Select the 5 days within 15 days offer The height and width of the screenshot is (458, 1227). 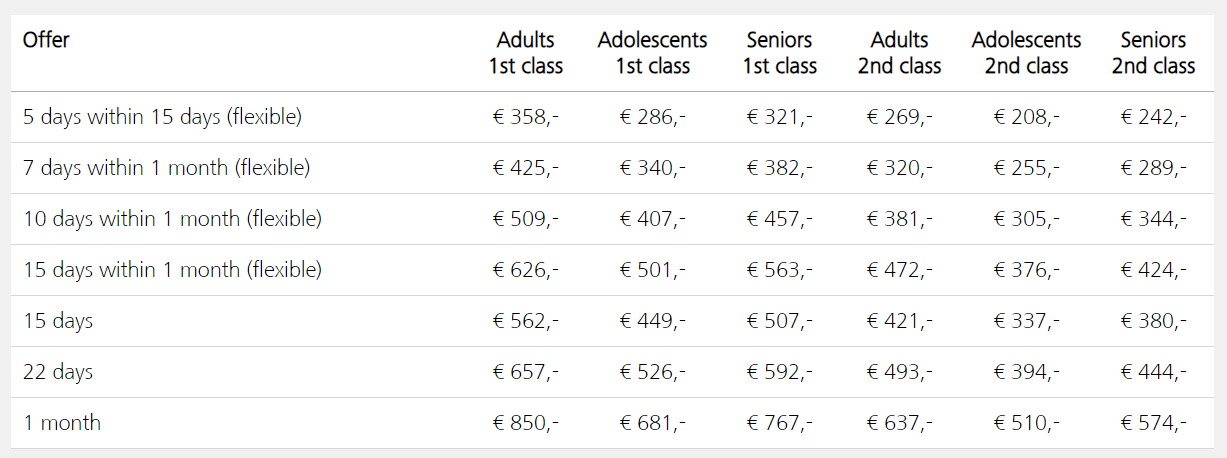162,117
